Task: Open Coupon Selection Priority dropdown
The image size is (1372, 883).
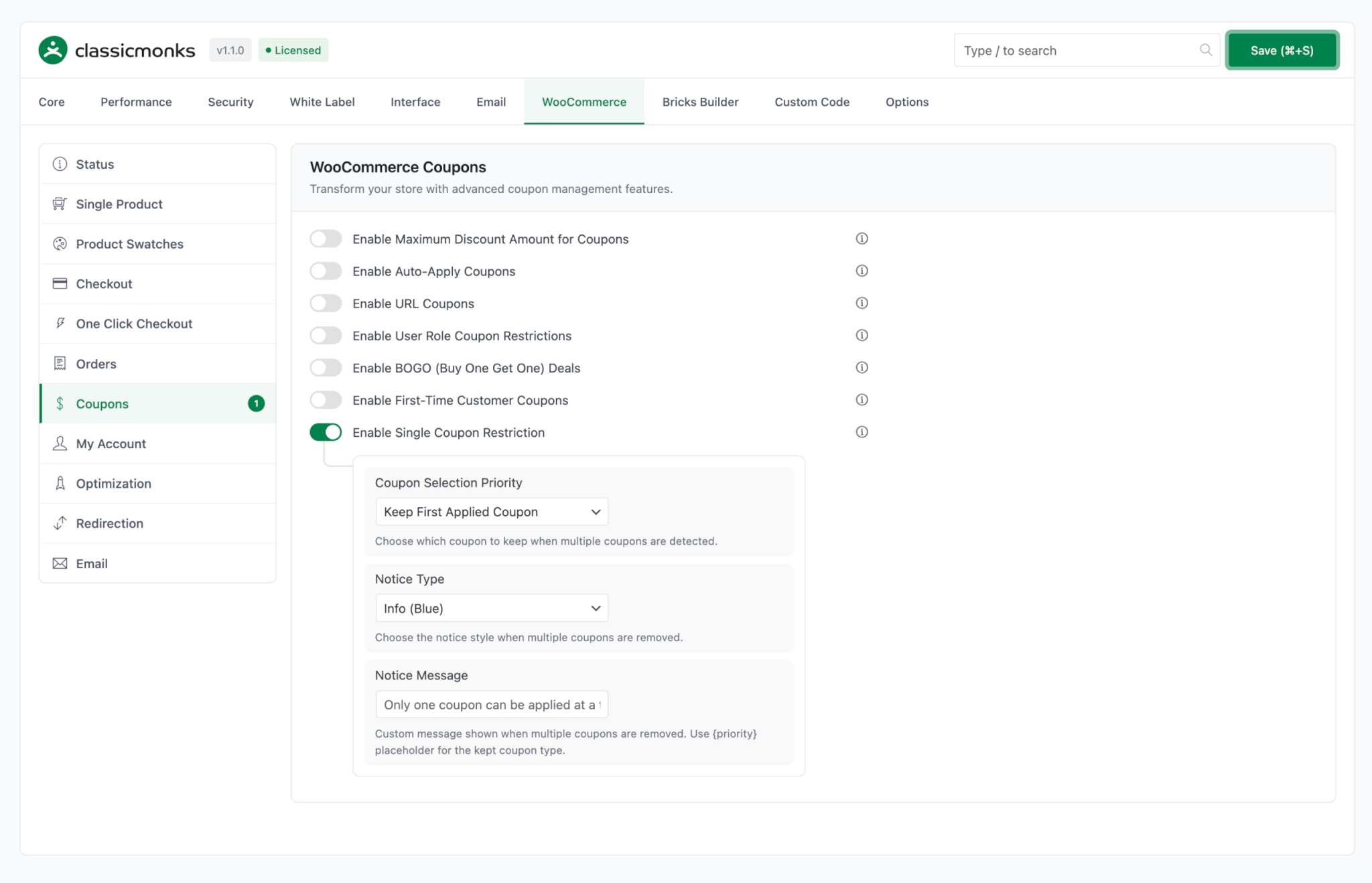Action: point(491,512)
